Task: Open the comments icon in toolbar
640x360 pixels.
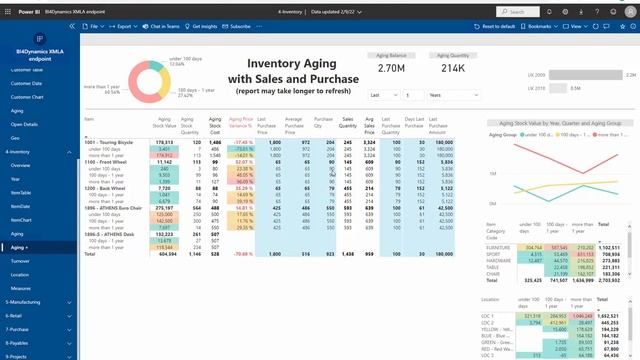Action: [607, 26]
